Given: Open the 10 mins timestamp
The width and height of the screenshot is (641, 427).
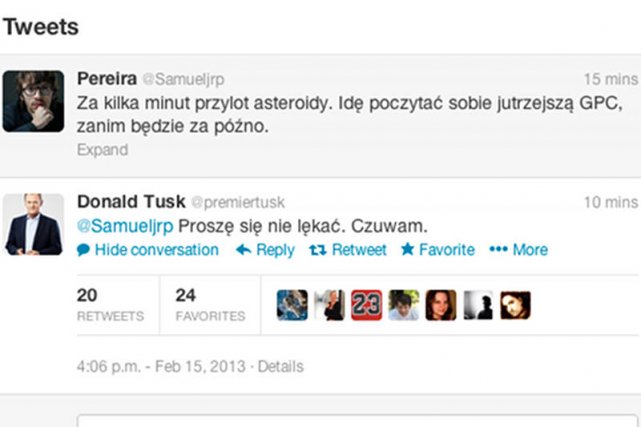Looking at the screenshot, I should [x=611, y=202].
